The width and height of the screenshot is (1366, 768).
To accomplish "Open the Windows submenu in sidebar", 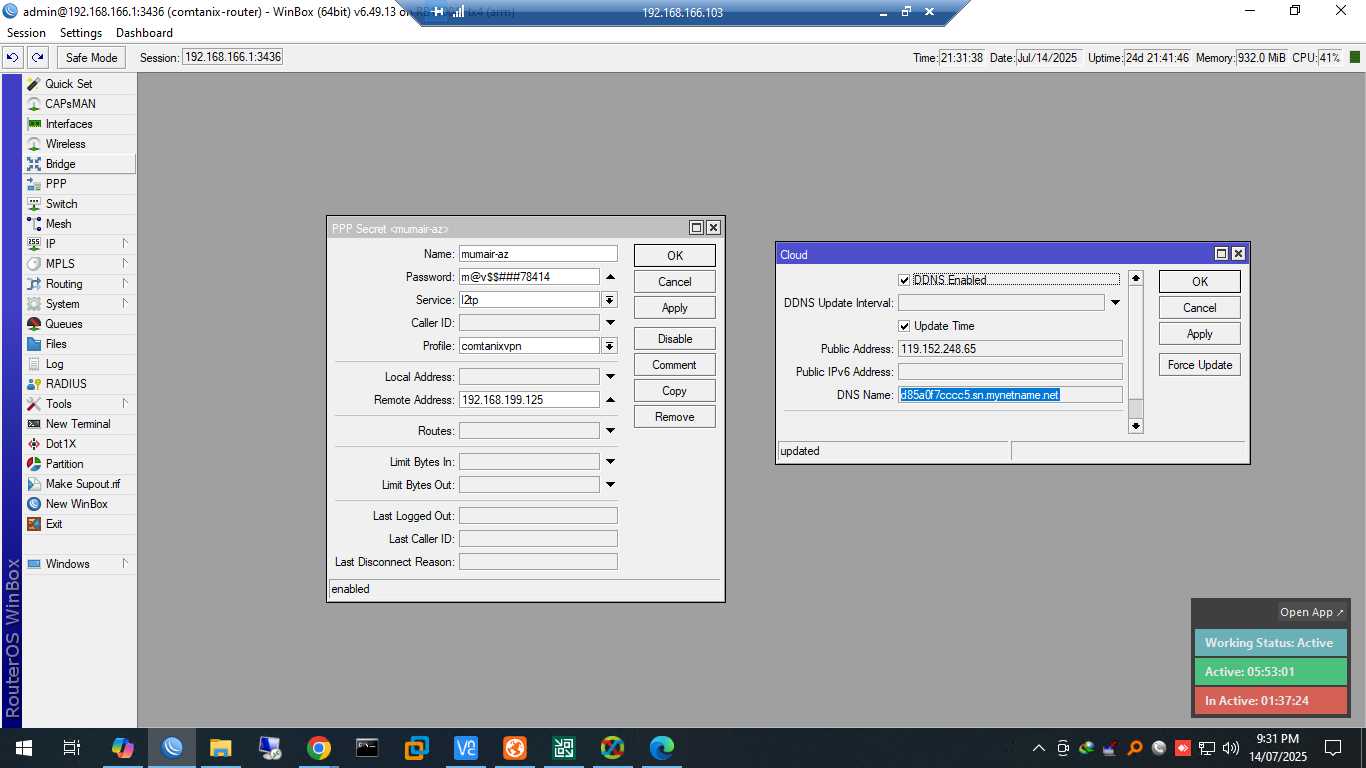I will [79, 564].
